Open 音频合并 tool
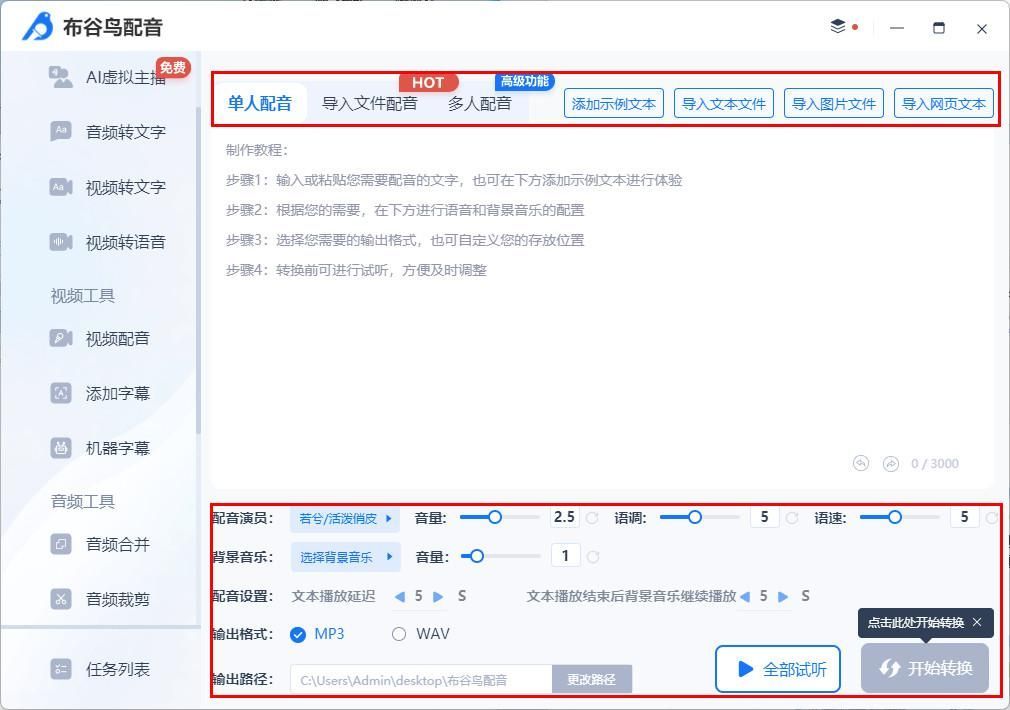 click(100, 544)
